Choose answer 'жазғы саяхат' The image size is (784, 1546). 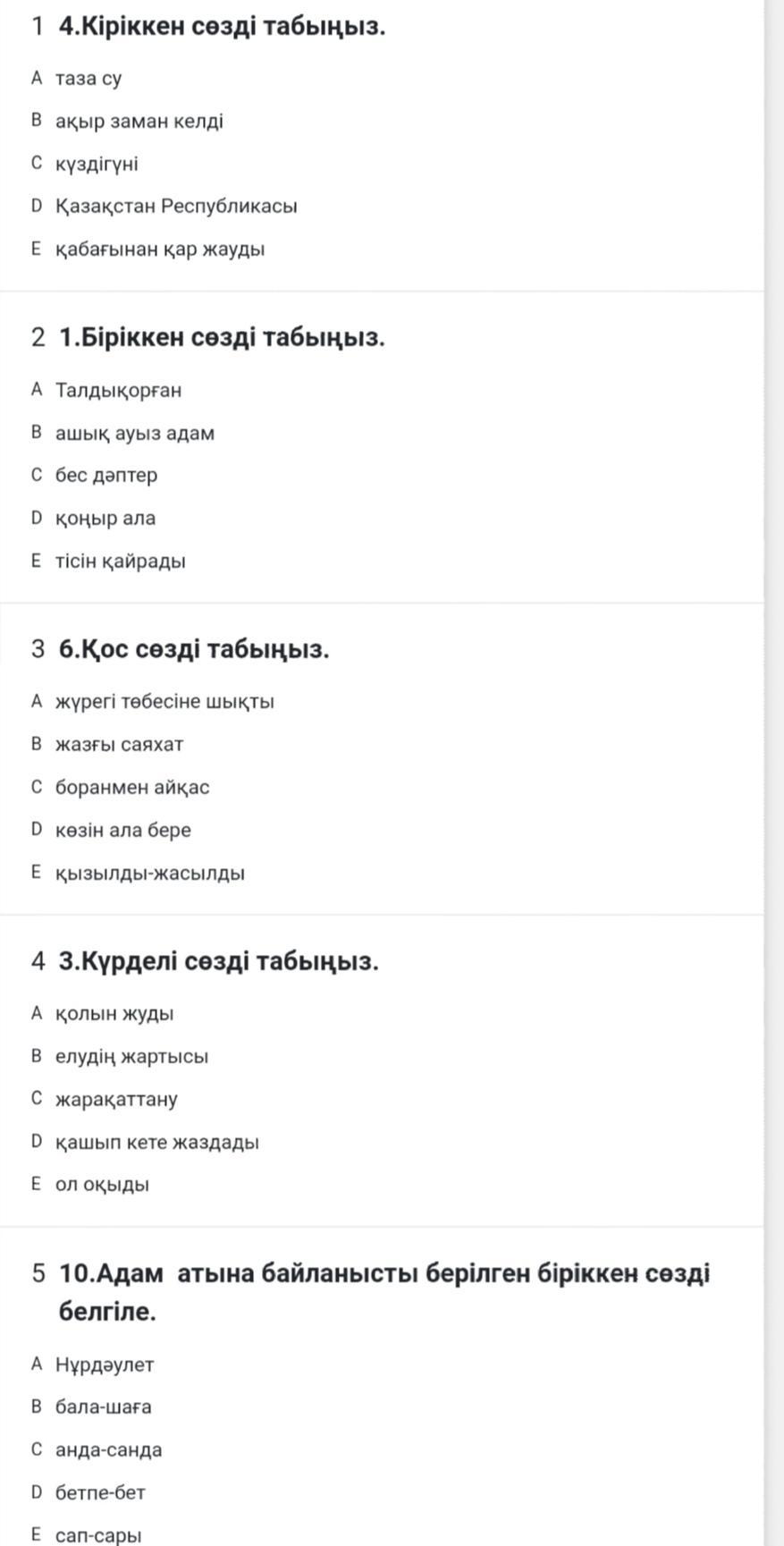[119, 745]
